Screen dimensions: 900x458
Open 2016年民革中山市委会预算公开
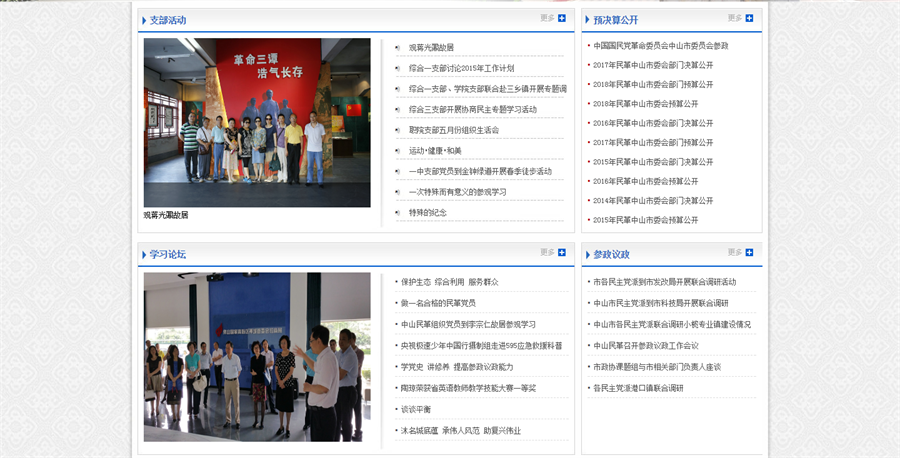click(x=646, y=181)
